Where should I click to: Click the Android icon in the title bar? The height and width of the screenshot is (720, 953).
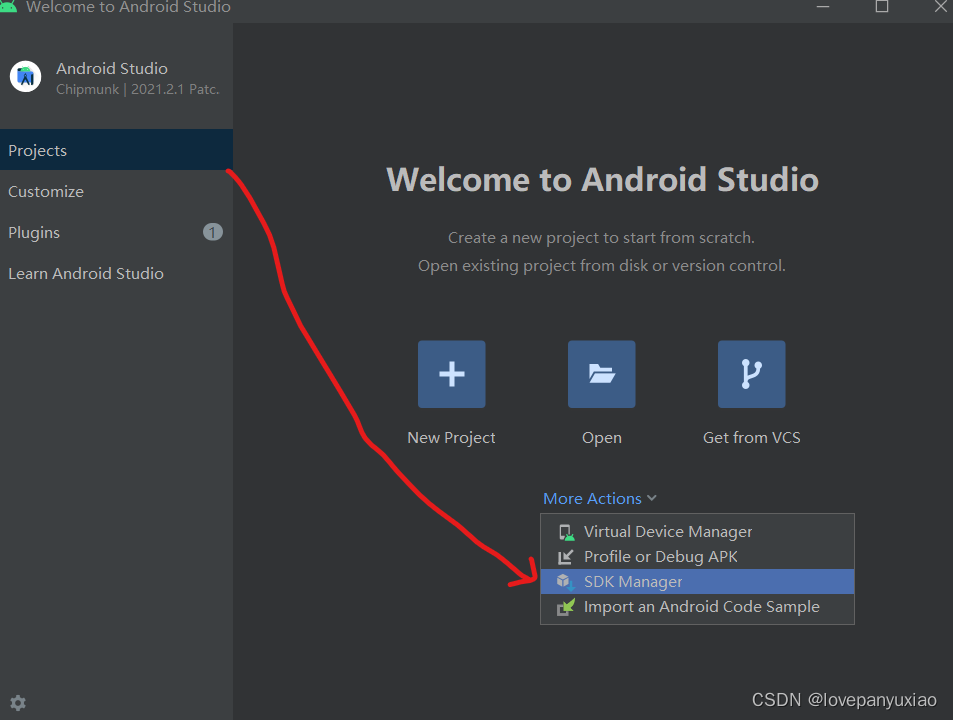click(x=8, y=6)
